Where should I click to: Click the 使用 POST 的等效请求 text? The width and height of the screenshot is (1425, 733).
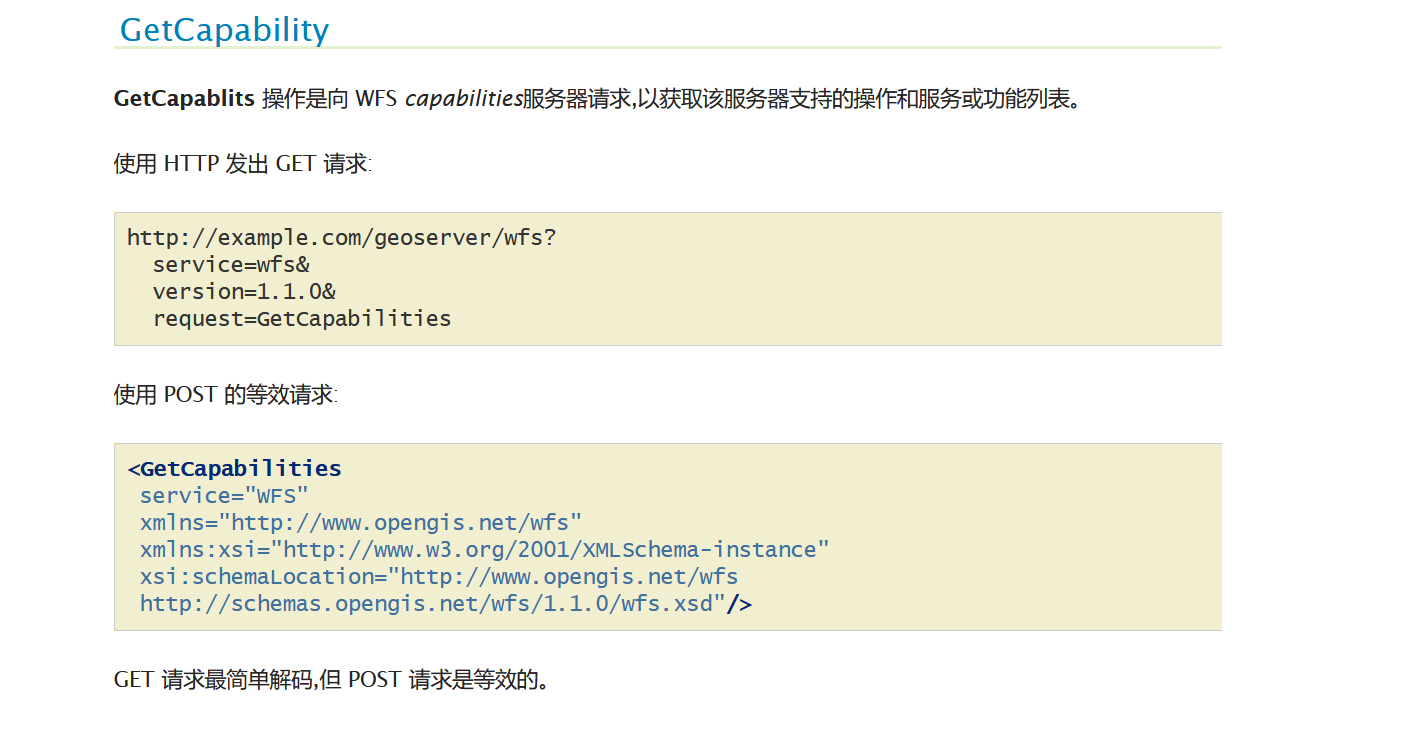pyautogui.click(x=225, y=395)
